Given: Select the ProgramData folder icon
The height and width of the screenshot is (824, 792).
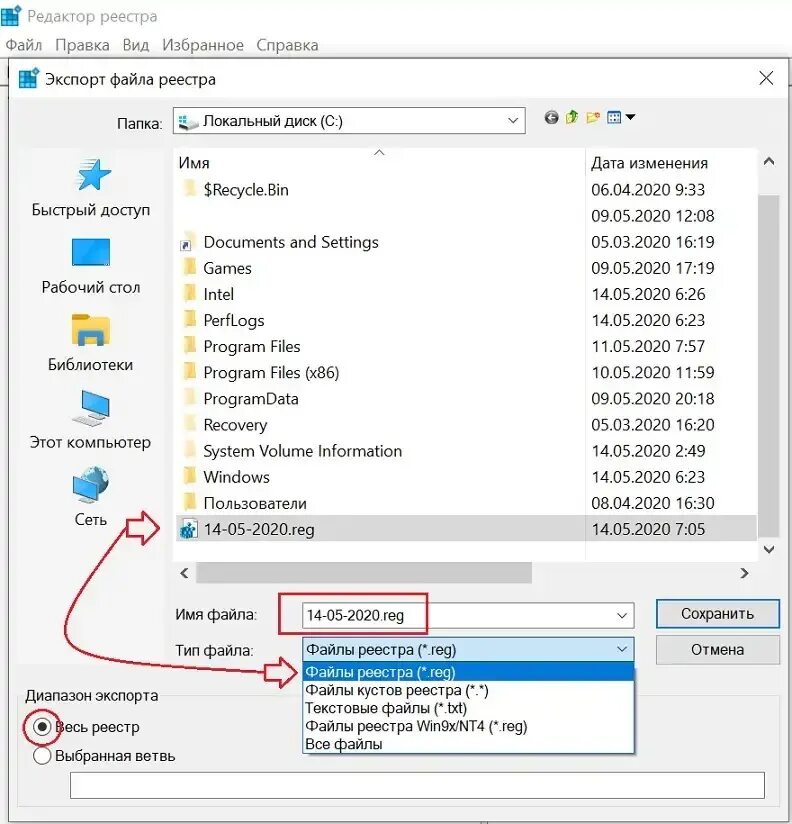Looking at the screenshot, I should 189,398.
